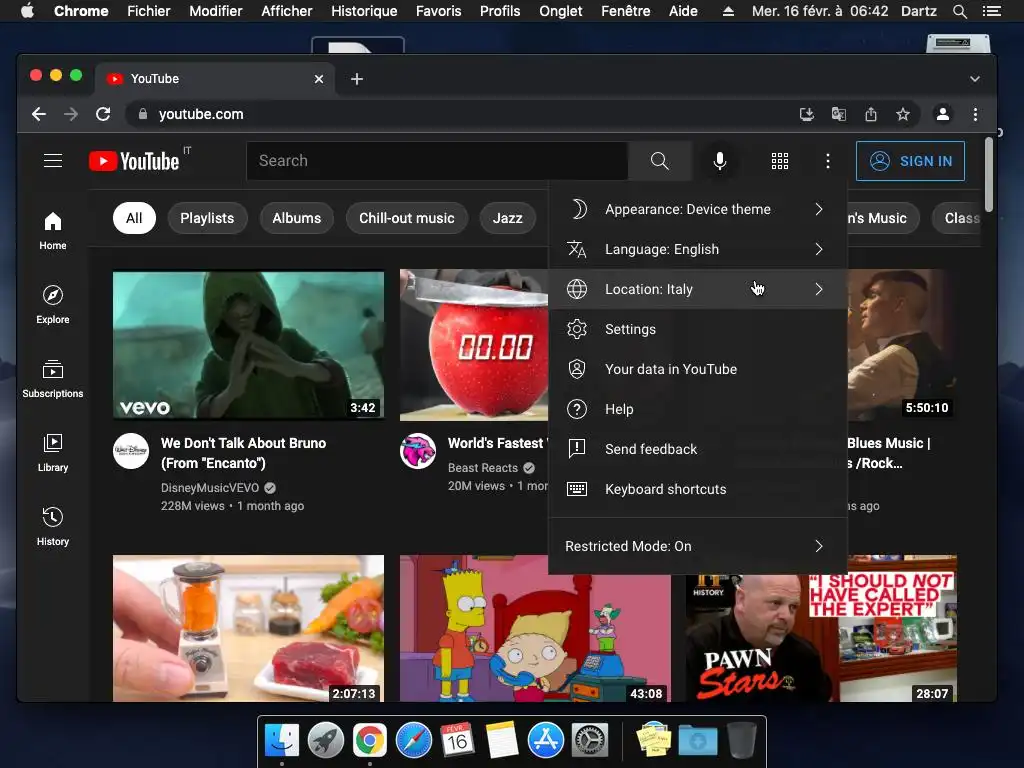Click the SIGN IN button
The width and height of the screenshot is (1024, 768).
tap(910, 161)
